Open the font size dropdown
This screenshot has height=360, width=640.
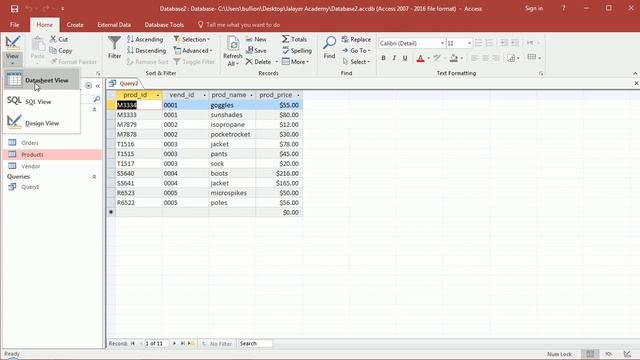pos(469,43)
